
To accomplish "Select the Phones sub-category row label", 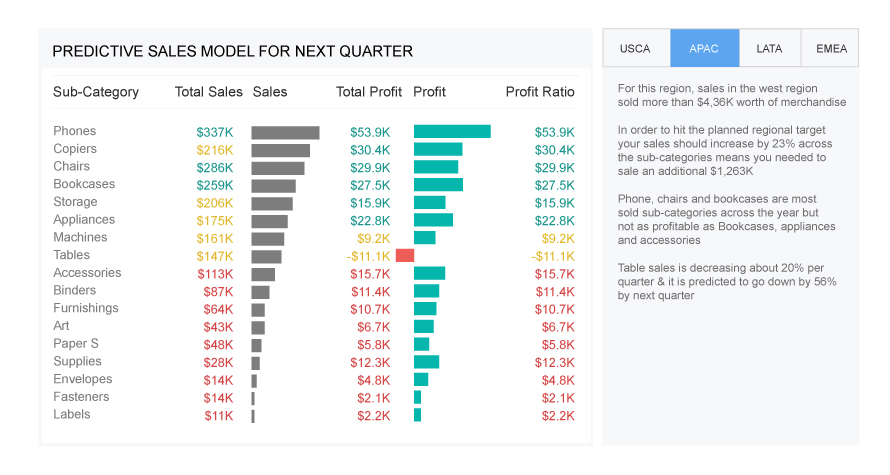I will pyautogui.click(x=75, y=131).
